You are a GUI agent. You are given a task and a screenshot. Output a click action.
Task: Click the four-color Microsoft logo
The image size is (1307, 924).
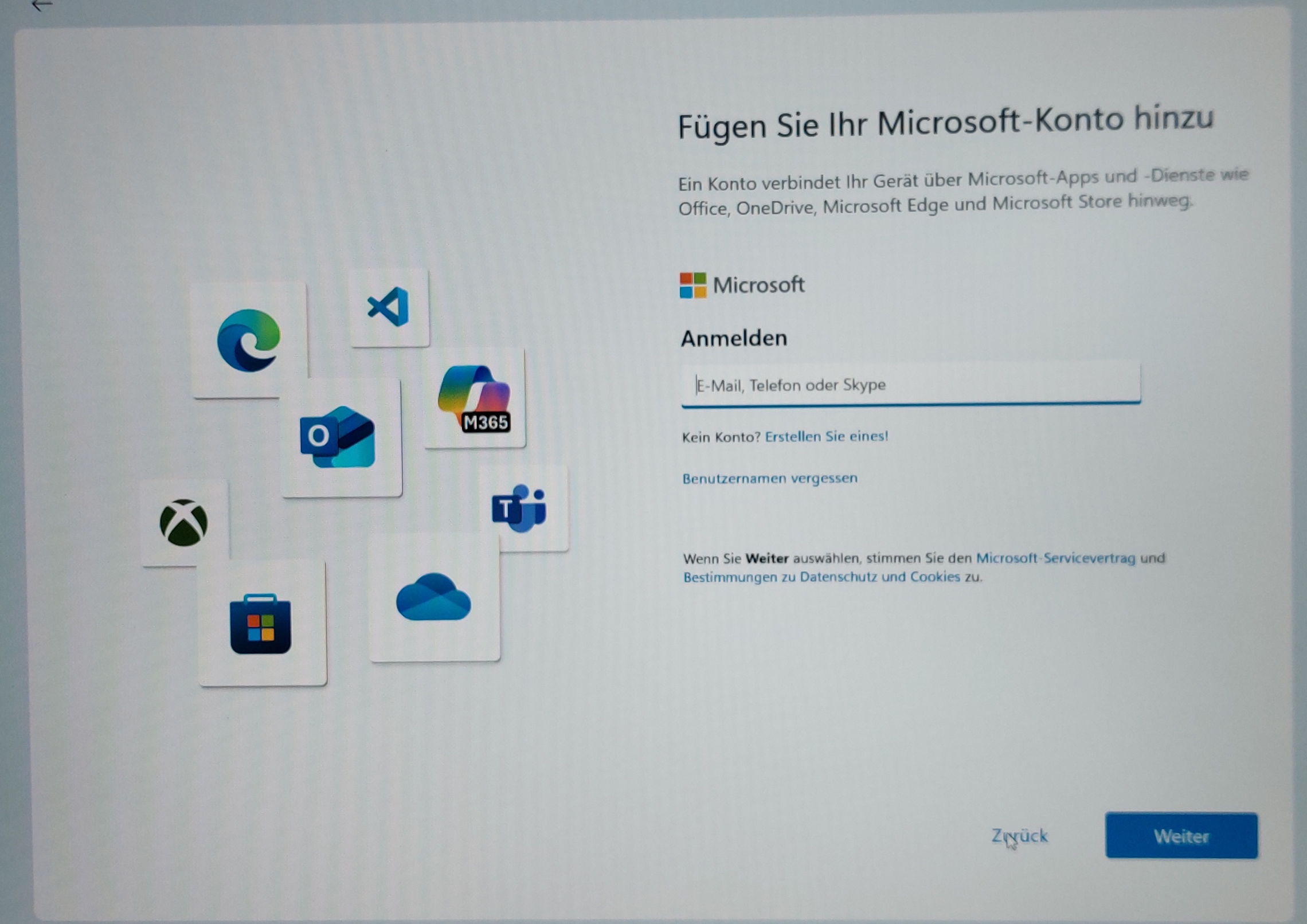point(692,285)
